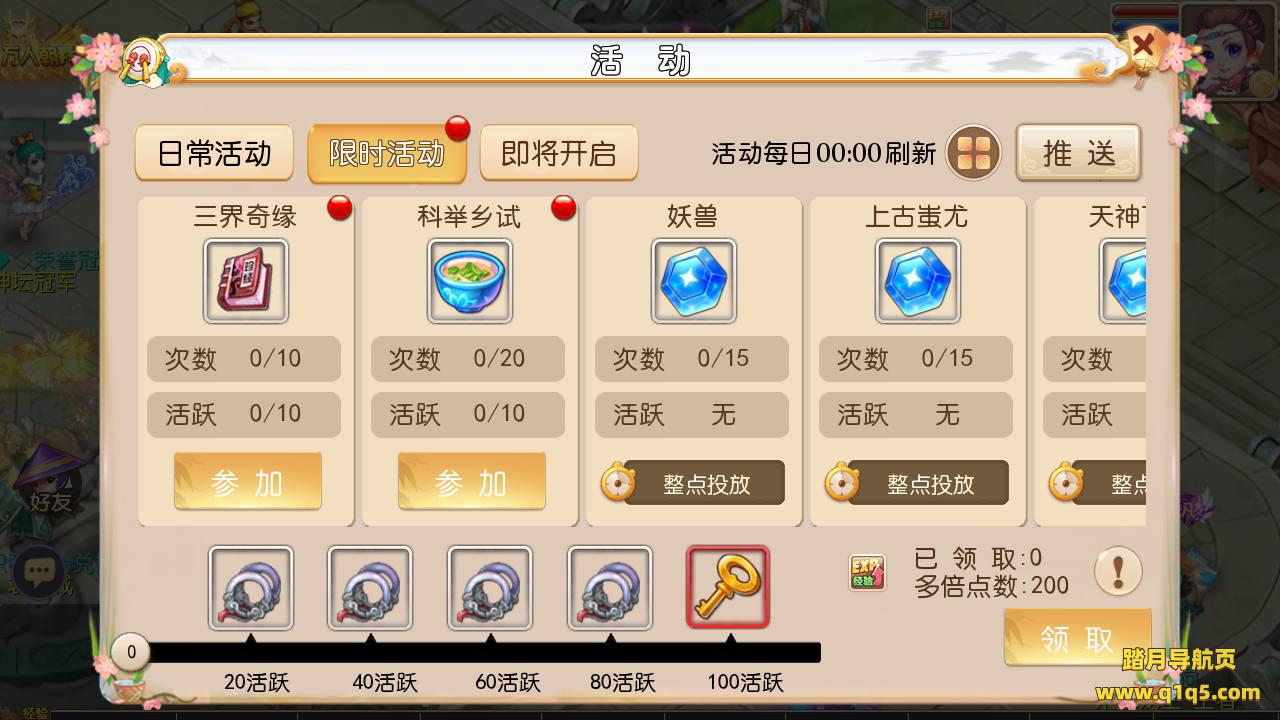
Task: Open the orange grid view icon
Action: coord(974,153)
